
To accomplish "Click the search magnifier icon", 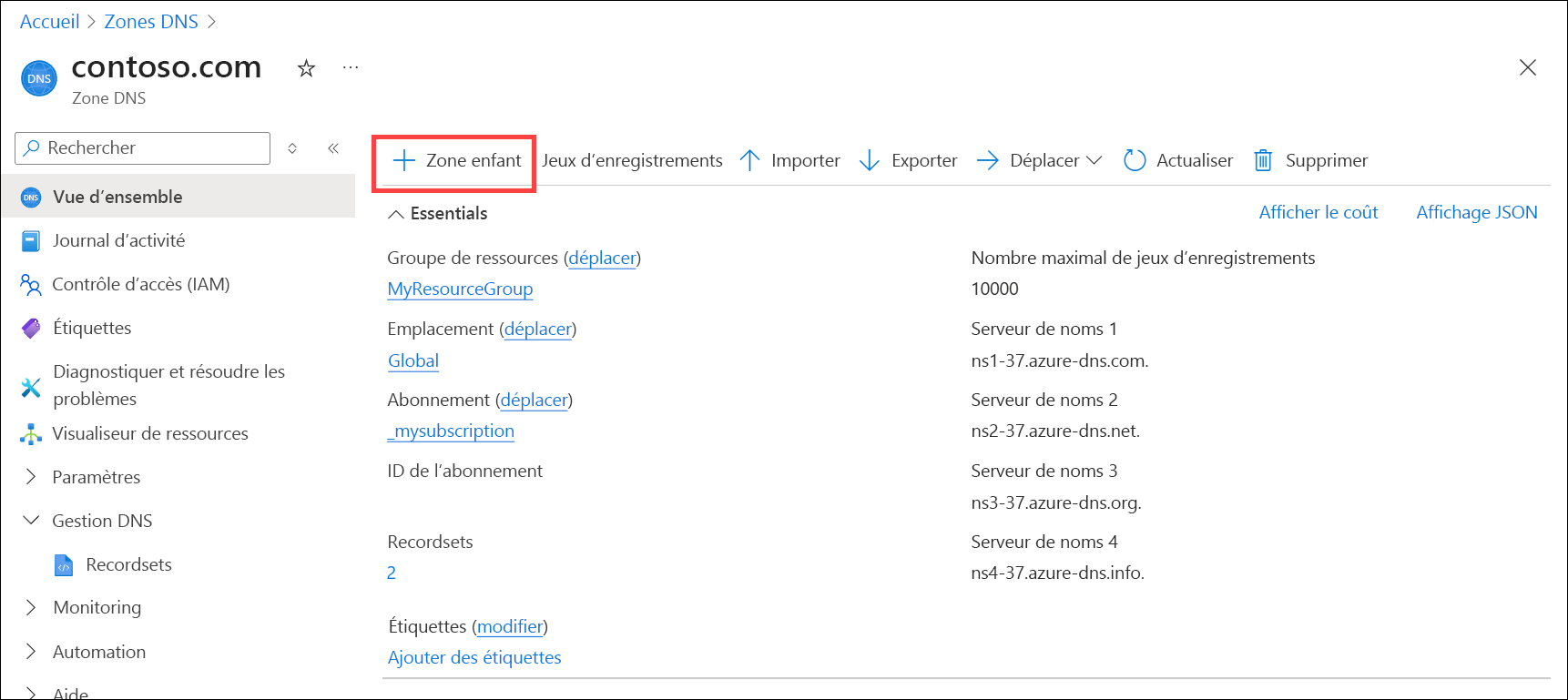I will tap(32, 147).
